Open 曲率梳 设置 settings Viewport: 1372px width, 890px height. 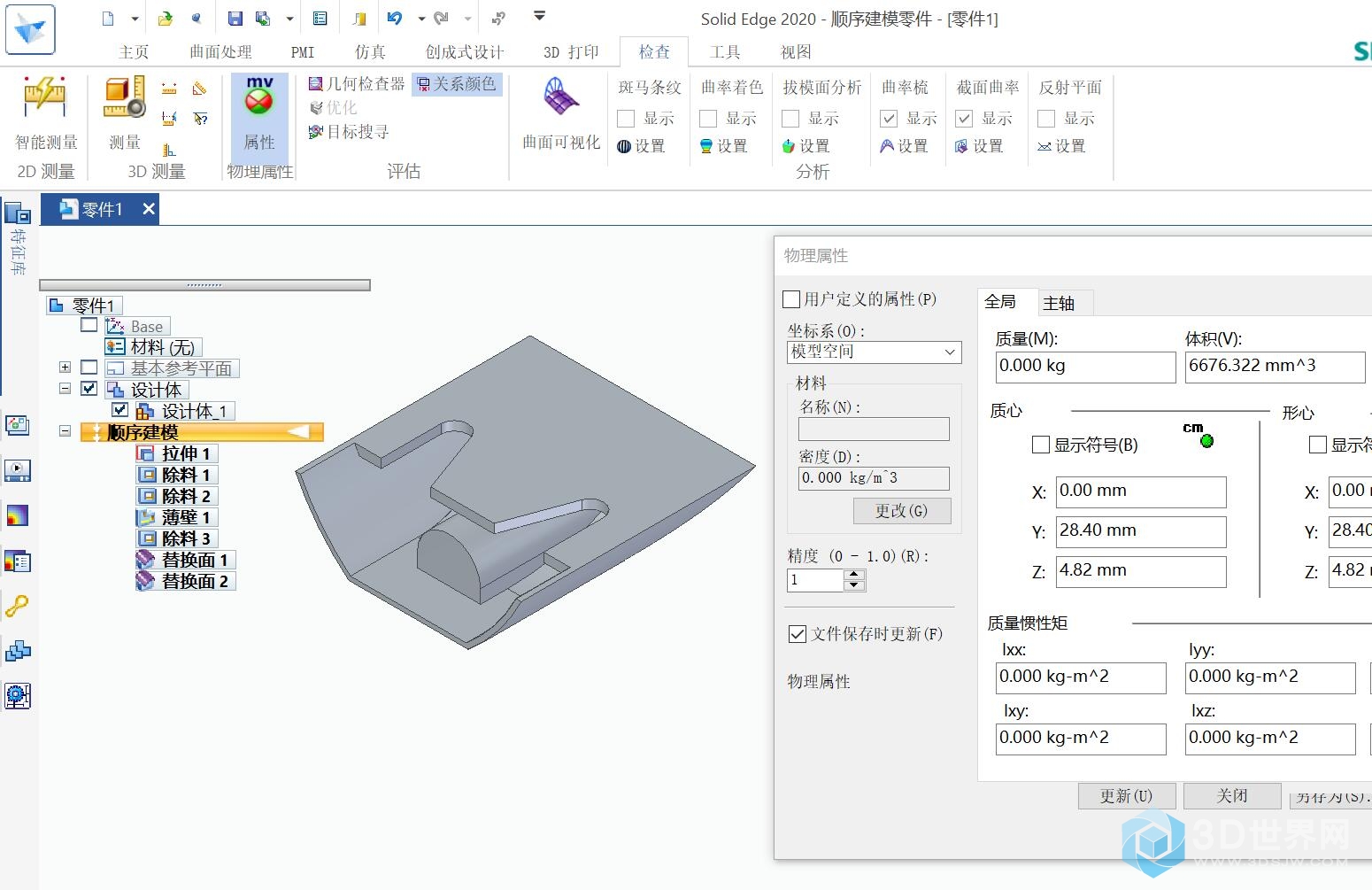click(x=904, y=146)
